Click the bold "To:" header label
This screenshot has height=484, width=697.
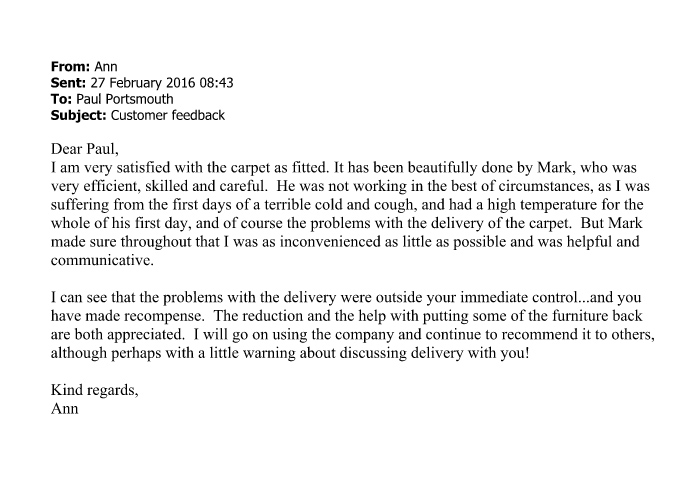[63, 99]
